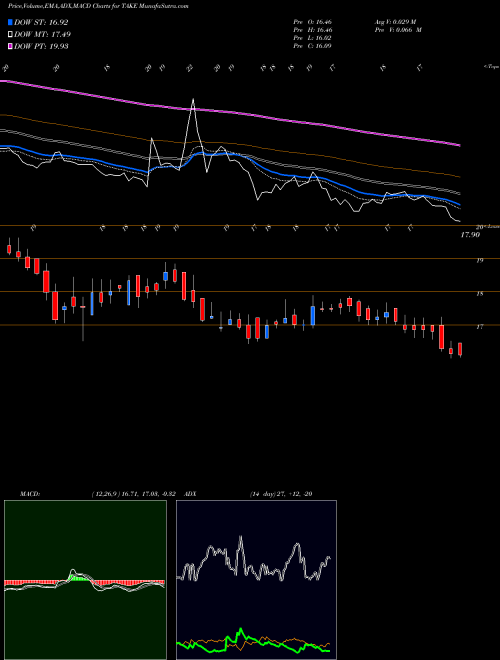This screenshot has height=660, width=500.
Task: Click inside the dark blue ADX chart panel
Action: point(256,580)
